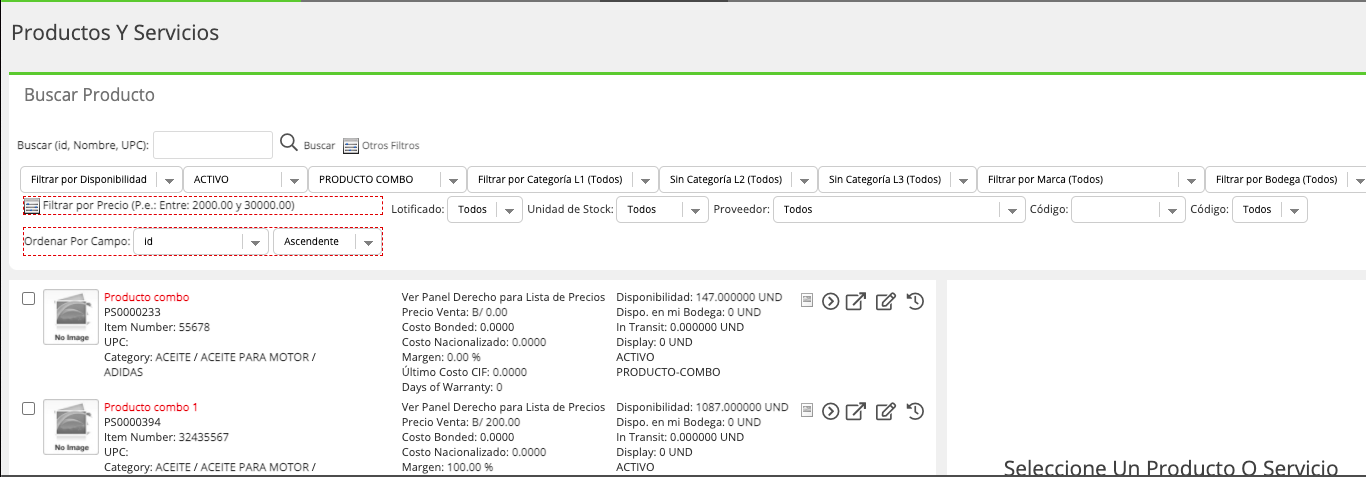Screen dimensions: 1366x477
Task: Edit product PS0000394 pencil icon
Action: pos(885,411)
